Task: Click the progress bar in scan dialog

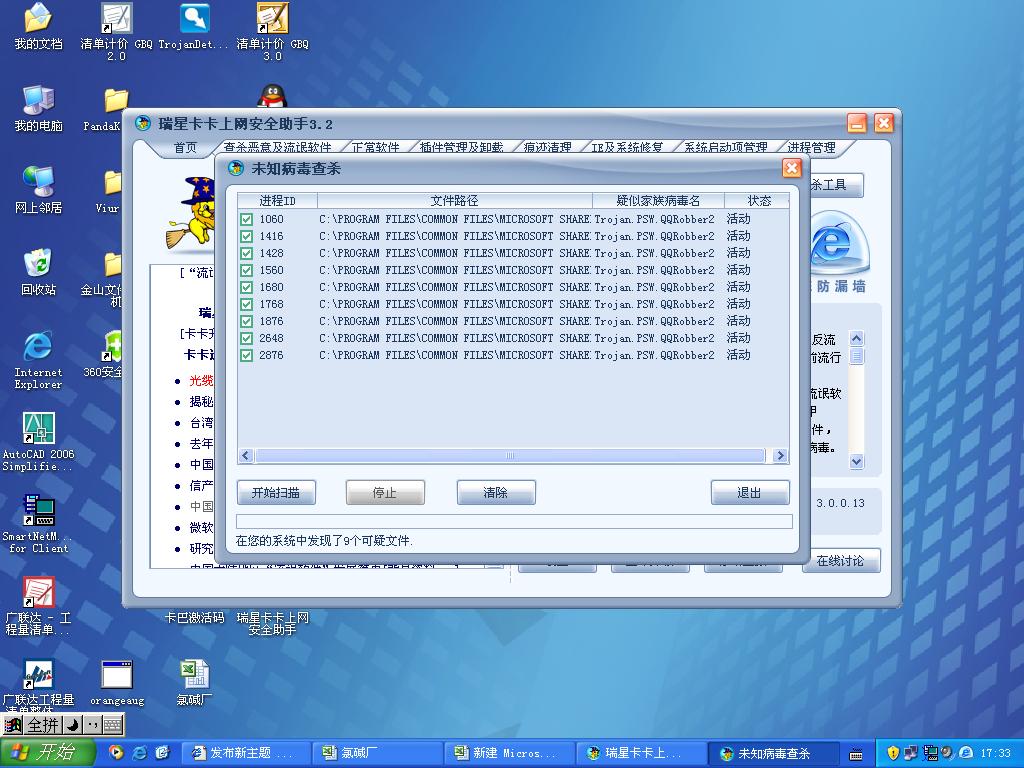Action: click(514, 521)
